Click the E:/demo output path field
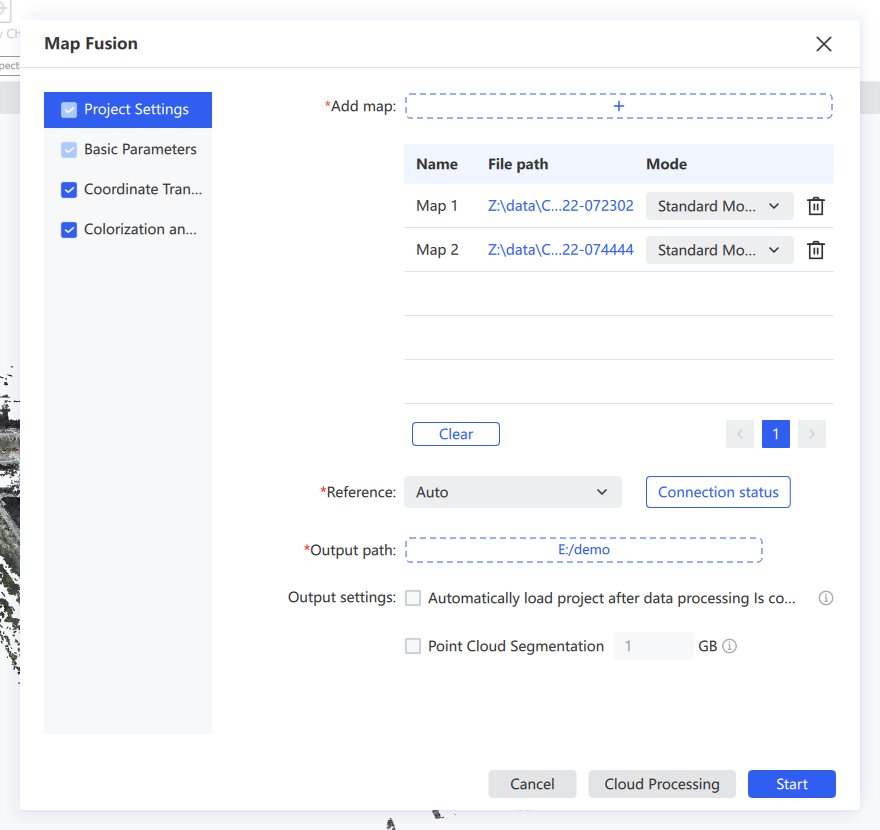Image resolution: width=880 pixels, height=830 pixels. [x=584, y=549]
